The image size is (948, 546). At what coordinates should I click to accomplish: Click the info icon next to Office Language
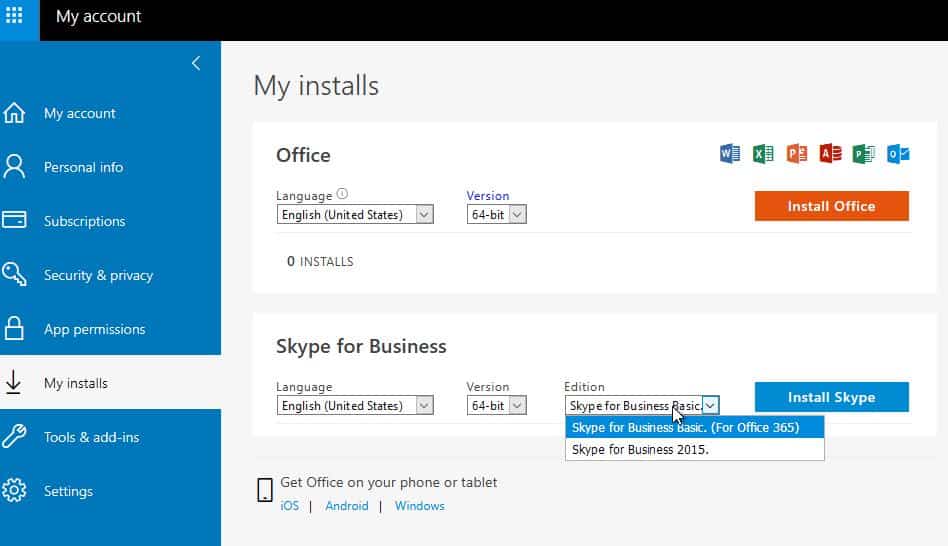pos(342,193)
